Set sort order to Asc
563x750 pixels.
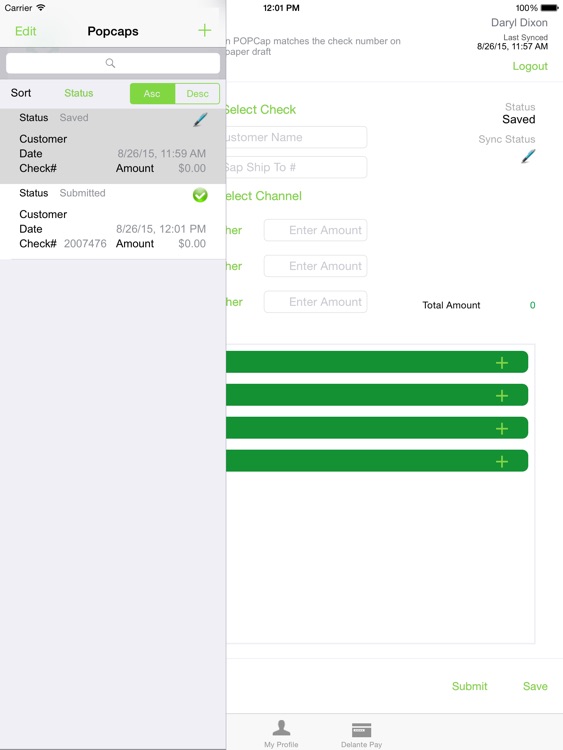click(152, 93)
